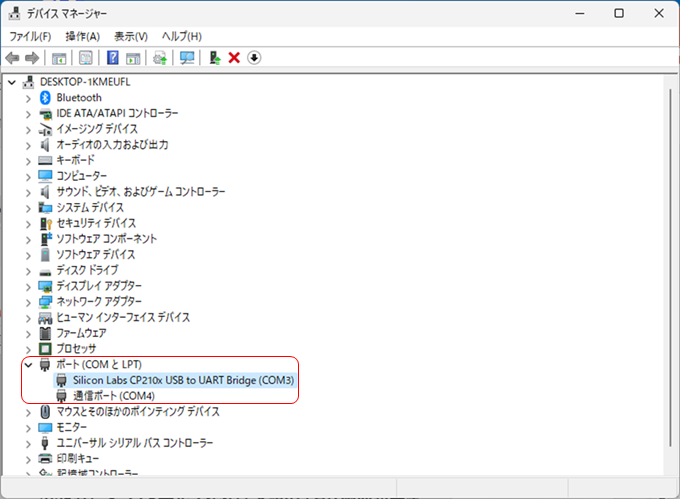Image resolution: width=680 pixels, height=499 pixels.
Task: Click the blue question mark help icon
Action: [113, 58]
